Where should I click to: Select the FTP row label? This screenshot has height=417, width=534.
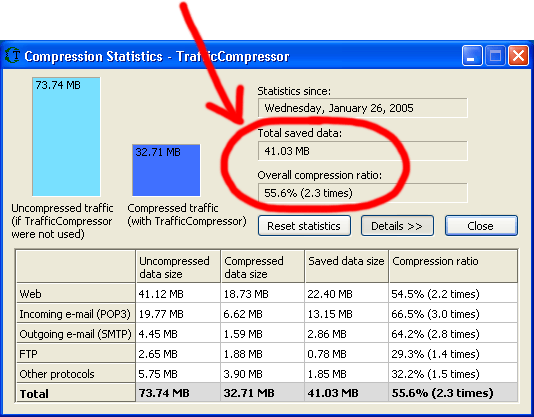tap(76, 354)
